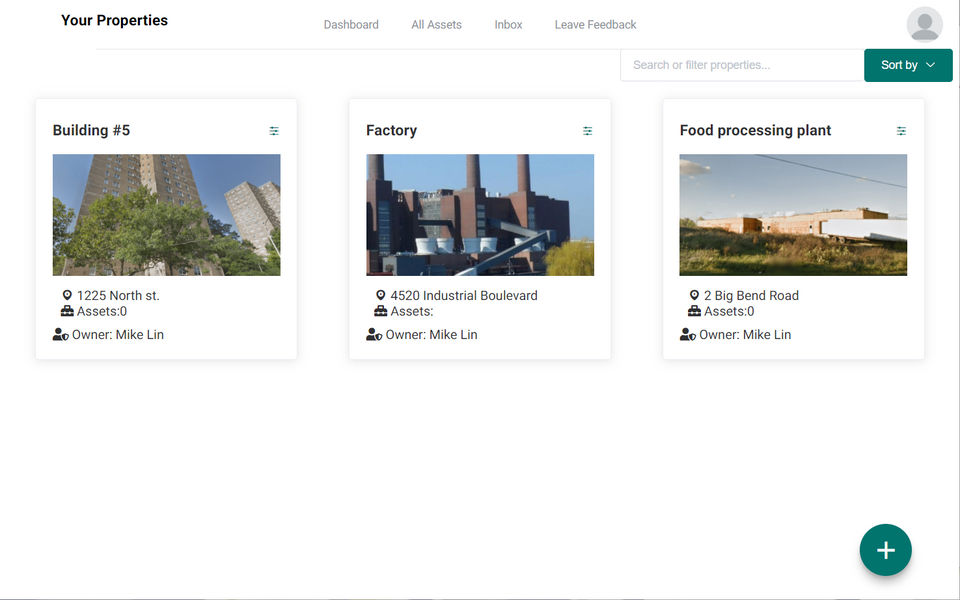Open the Food processing plant photo

(793, 215)
